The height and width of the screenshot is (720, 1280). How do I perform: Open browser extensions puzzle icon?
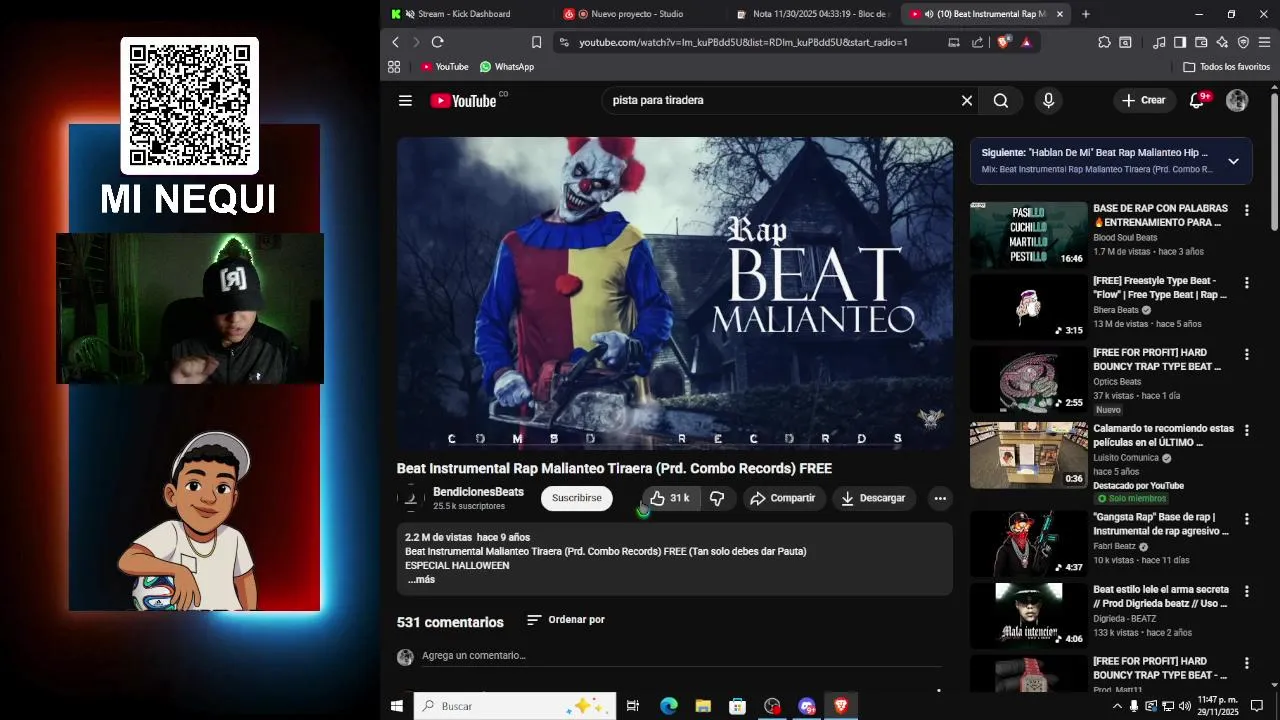1104,42
